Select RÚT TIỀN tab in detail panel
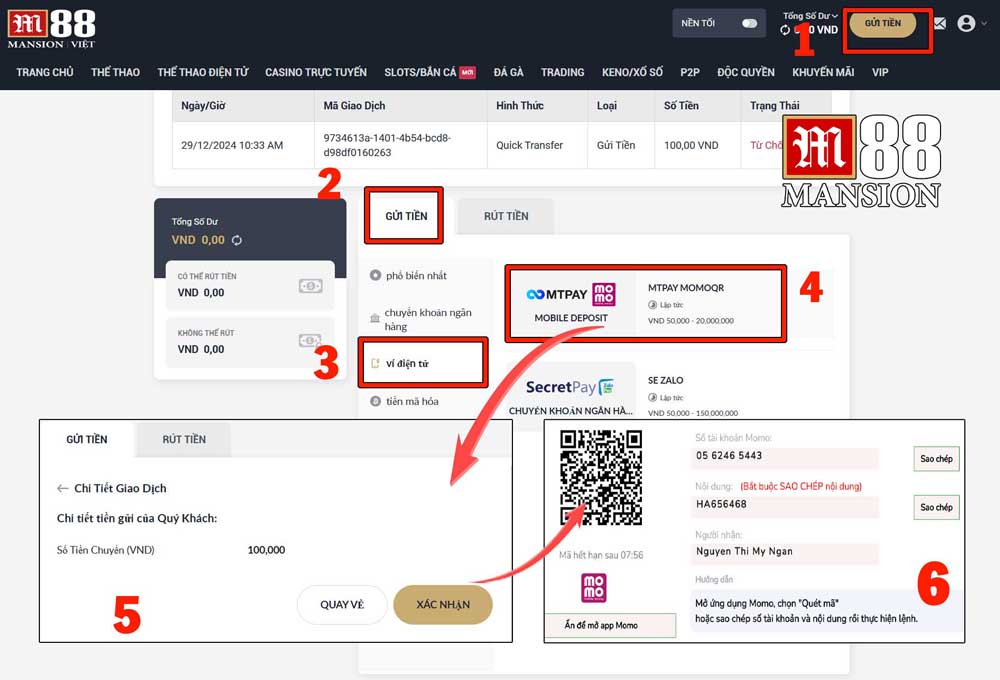The height and width of the screenshot is (680, 1000). click(184, 439)
